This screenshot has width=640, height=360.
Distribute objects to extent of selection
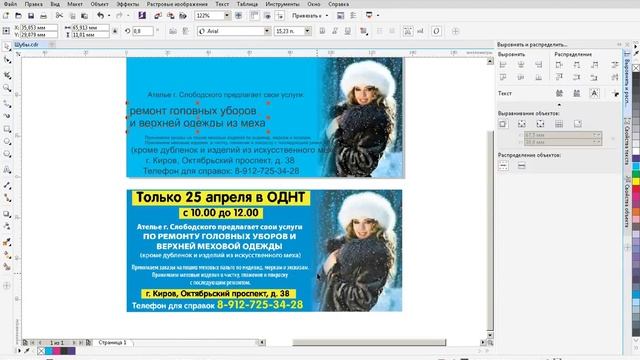click(x=503, y=166)
